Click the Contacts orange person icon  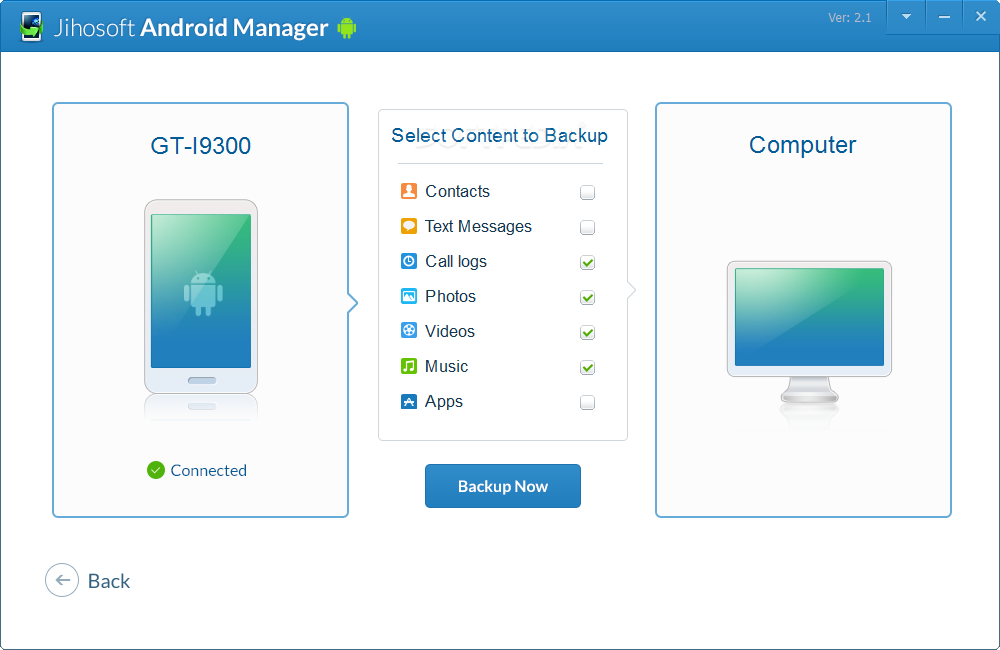tap(409, 191)
